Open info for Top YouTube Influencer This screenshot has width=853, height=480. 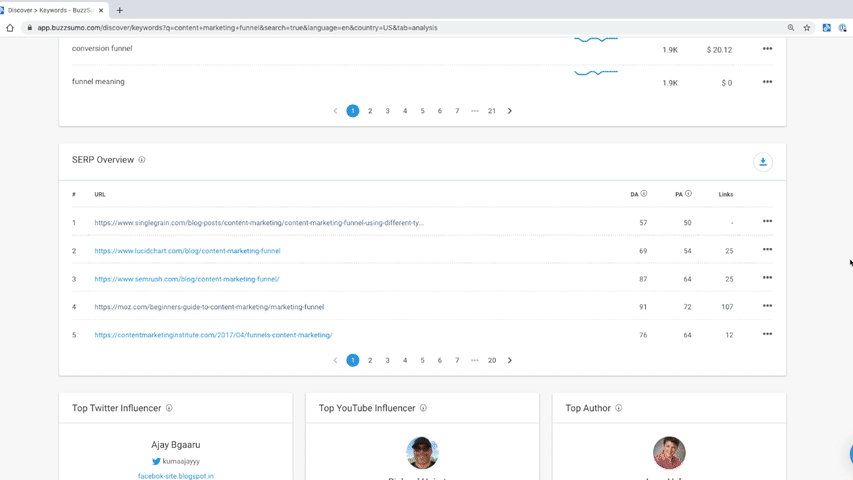[x=423, y=408]
